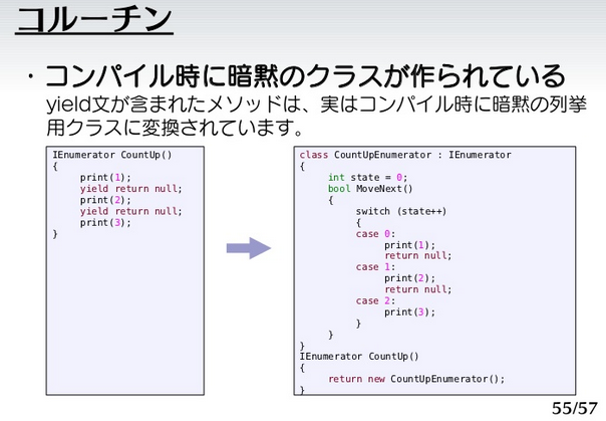Click the slide title コルーチン
This screenshot has width=606, height=421.
point(95,22)
